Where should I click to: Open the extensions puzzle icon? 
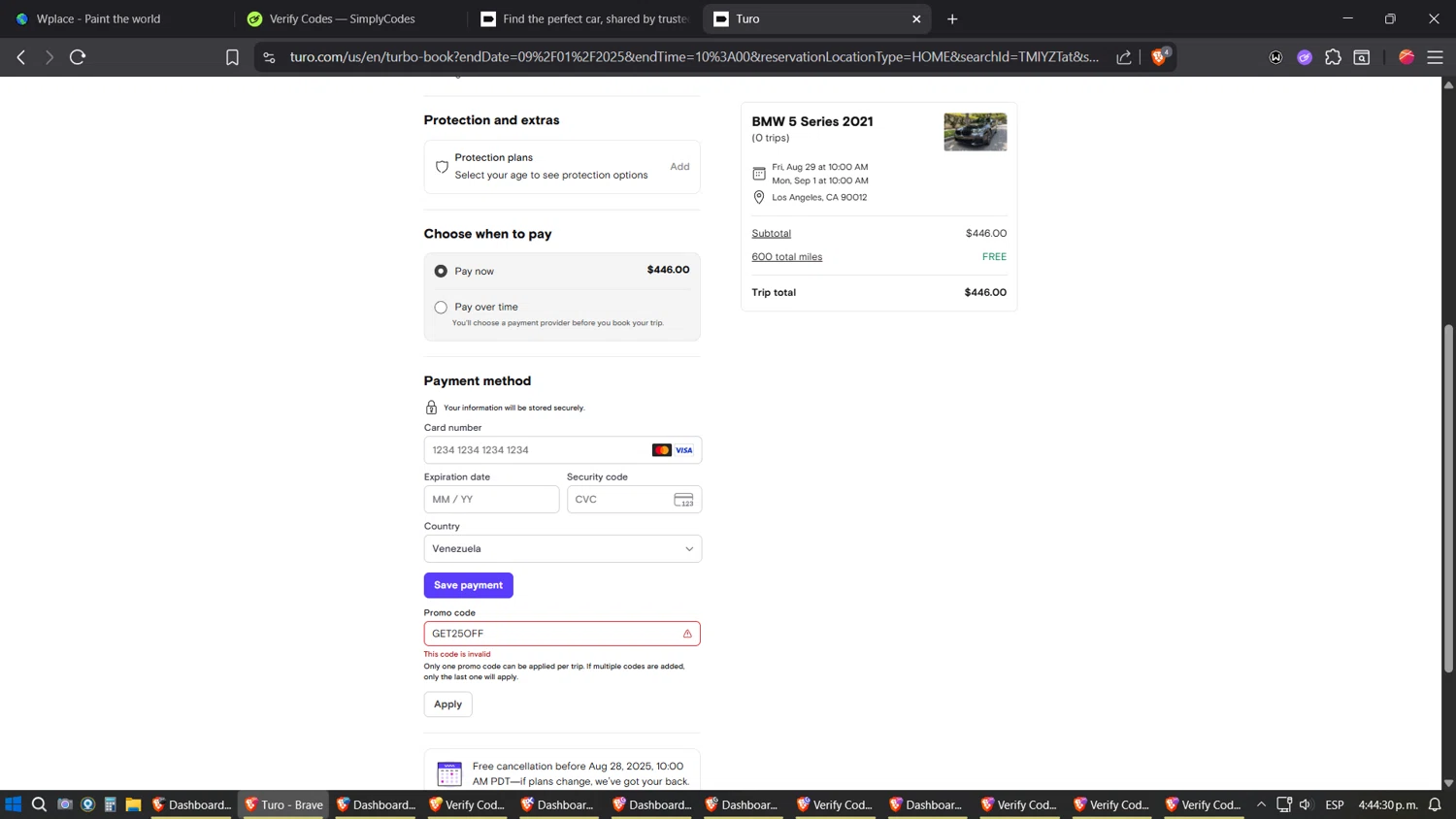[x=1333, y=57]
